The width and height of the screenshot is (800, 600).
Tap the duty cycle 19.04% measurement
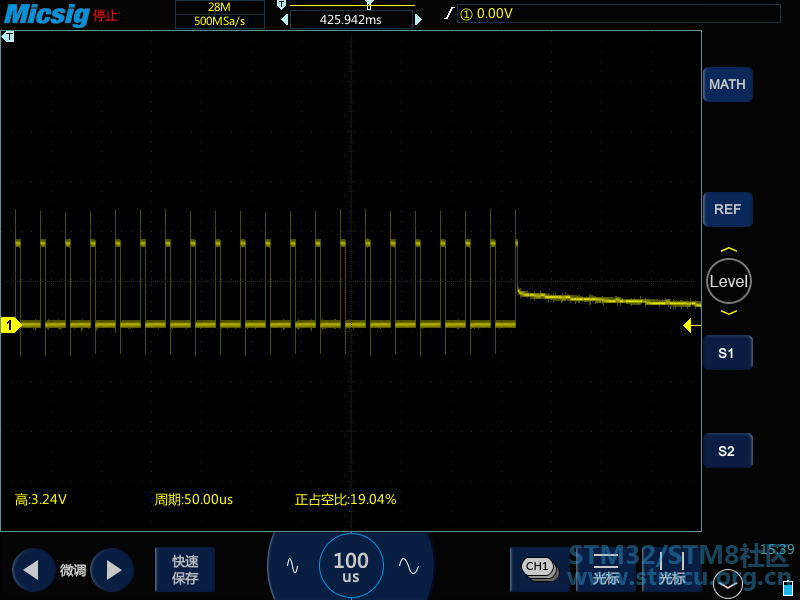click(345, 499)
